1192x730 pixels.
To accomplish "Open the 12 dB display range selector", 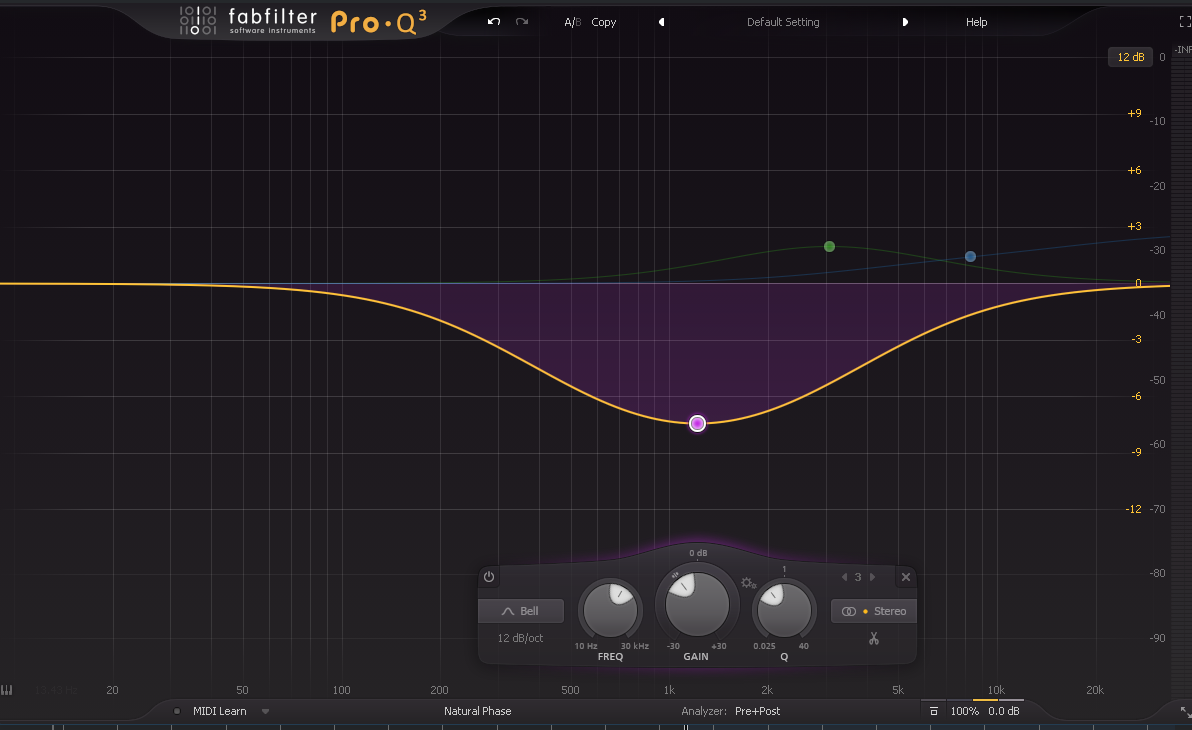I will (x=1130, y=57).
